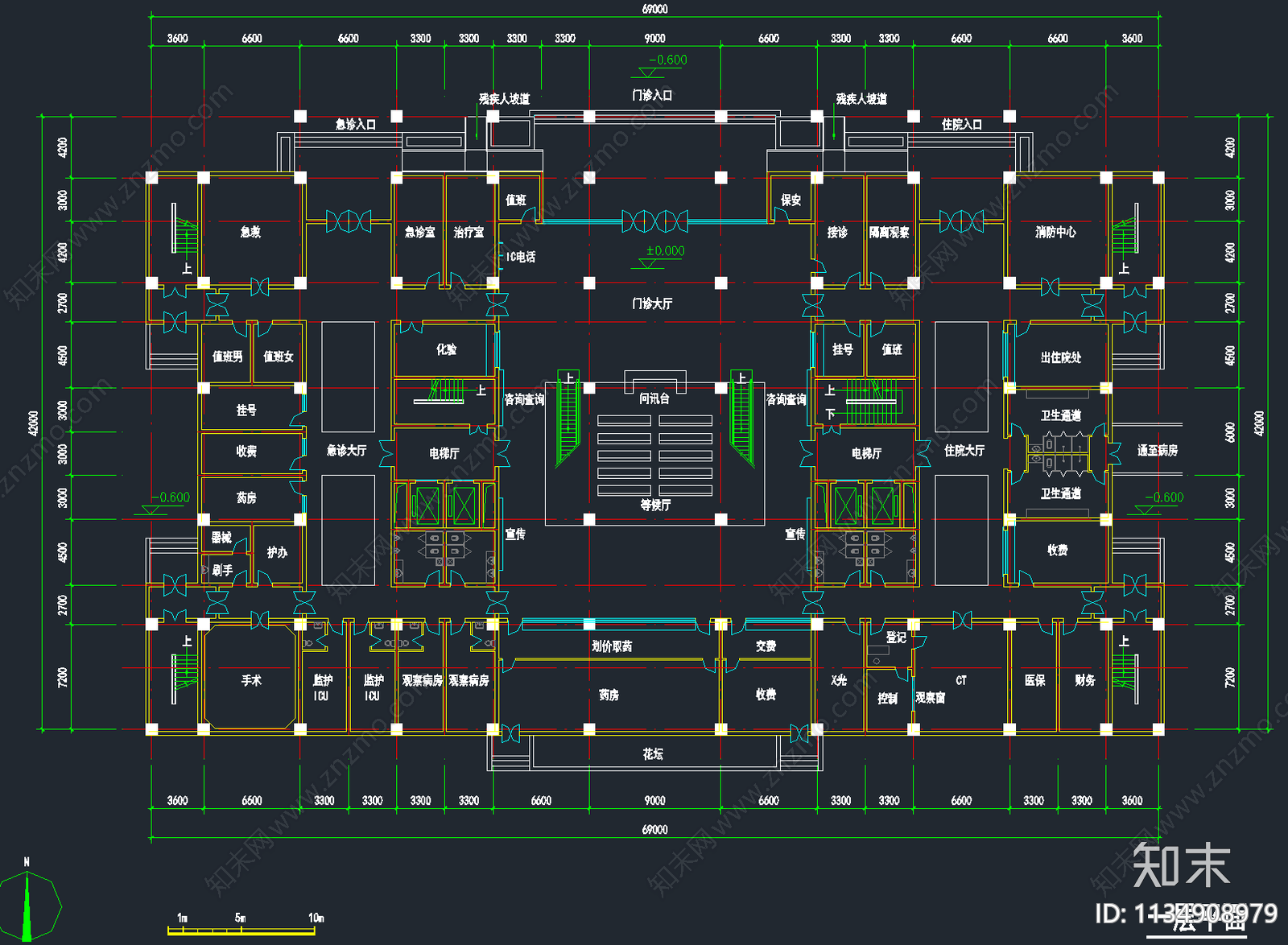Click the 器械 room label
Image resolution: width=1288 pixels, height=945 pixels.
[x=221, y=537]
